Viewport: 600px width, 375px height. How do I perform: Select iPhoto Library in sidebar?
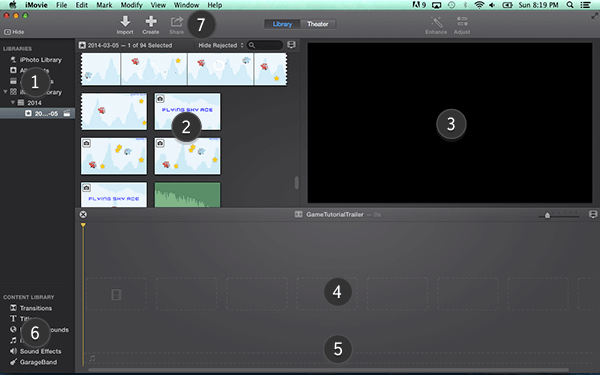coord(41,60)
